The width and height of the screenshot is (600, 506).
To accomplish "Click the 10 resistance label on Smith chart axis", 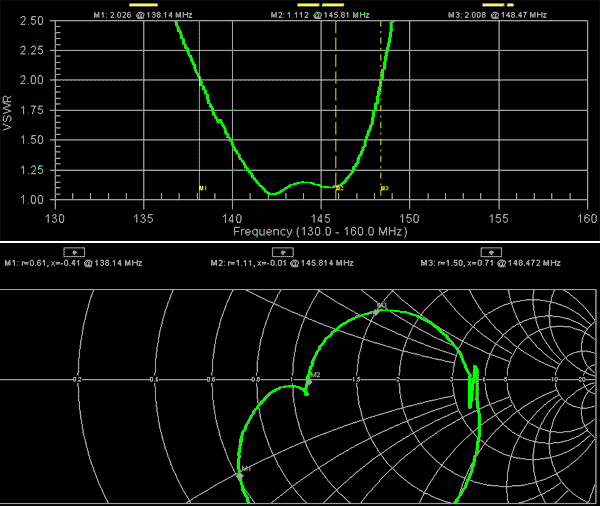I will [x=554, y=379].
